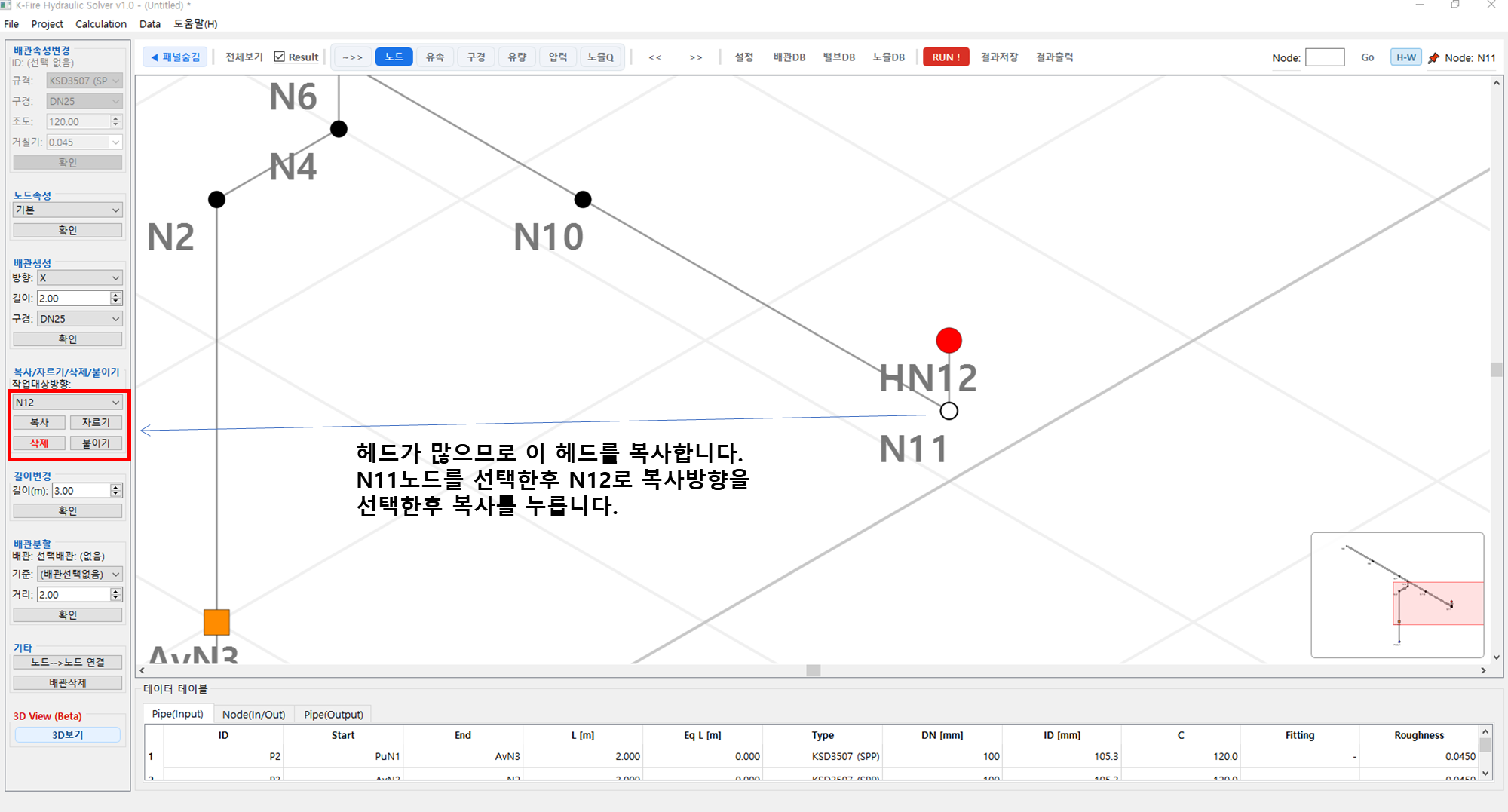Click the 붙이기 paste button
Image resolution: width=1508 pixels, height=812 pixels.
tap(96, 443)
